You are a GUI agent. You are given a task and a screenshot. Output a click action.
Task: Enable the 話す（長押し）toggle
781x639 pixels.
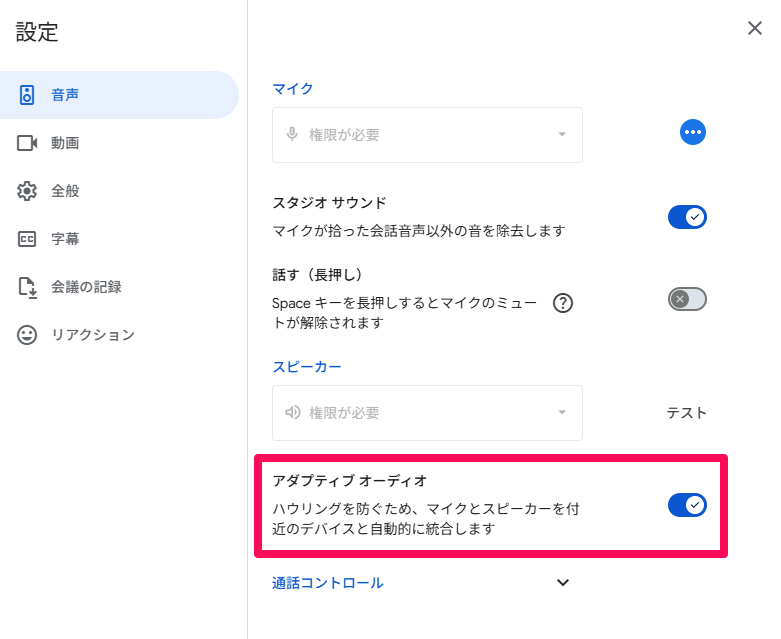point(687,299)
